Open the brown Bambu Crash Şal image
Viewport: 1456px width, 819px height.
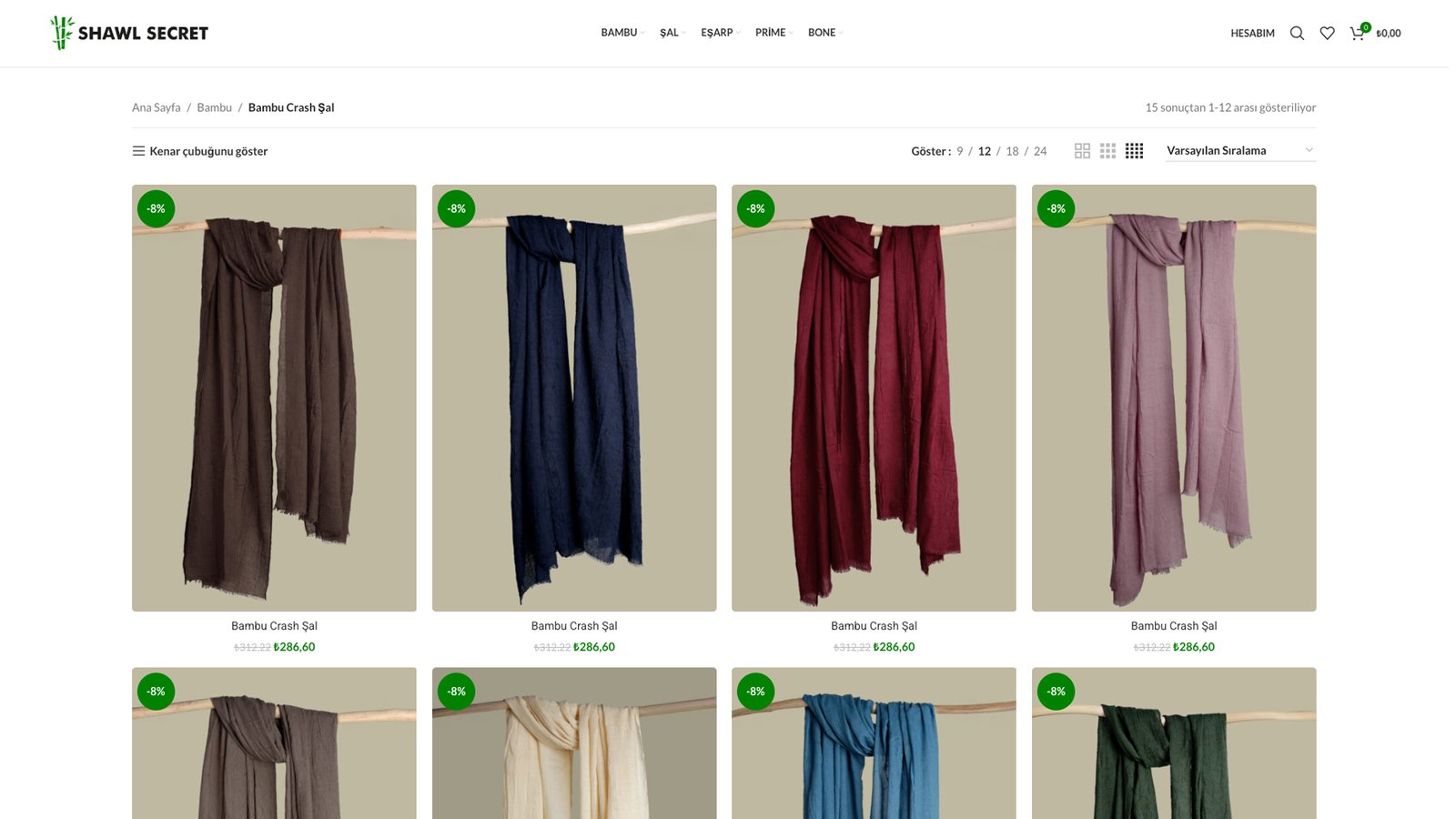pyautogui.click(x=274, y=398)
